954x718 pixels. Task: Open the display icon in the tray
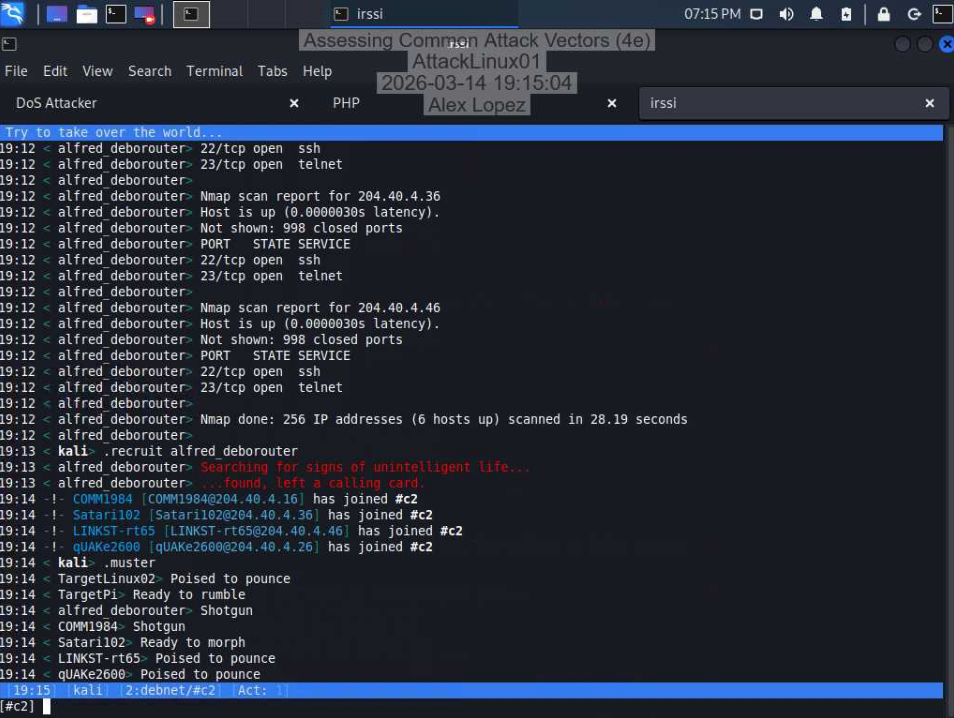pos(758,14)
